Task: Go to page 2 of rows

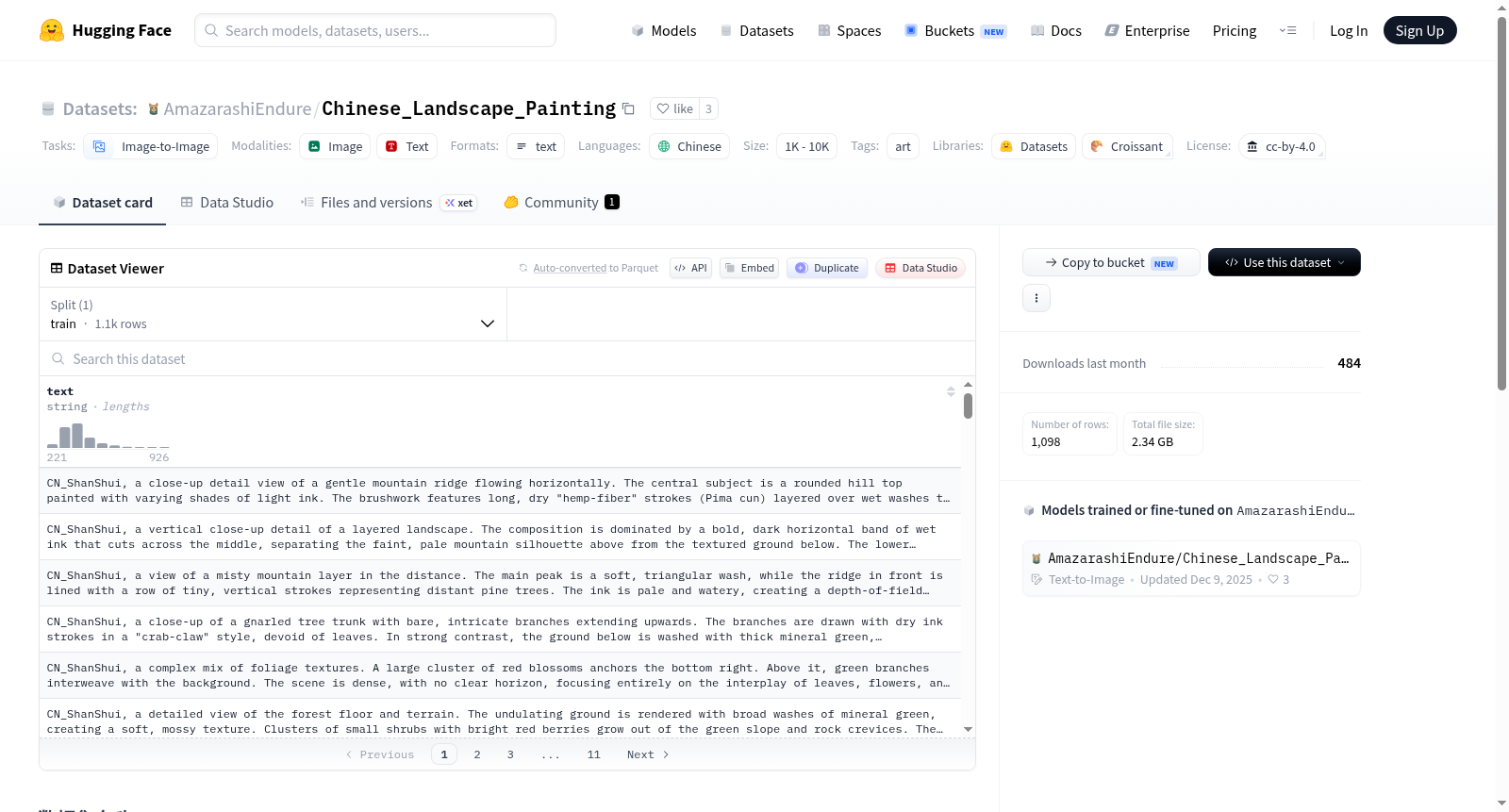Action: pyautogui.click(x=477, y=754)
